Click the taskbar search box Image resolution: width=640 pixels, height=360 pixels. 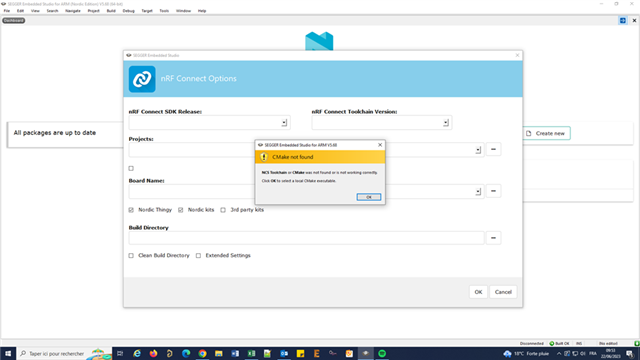click(64, 353)
